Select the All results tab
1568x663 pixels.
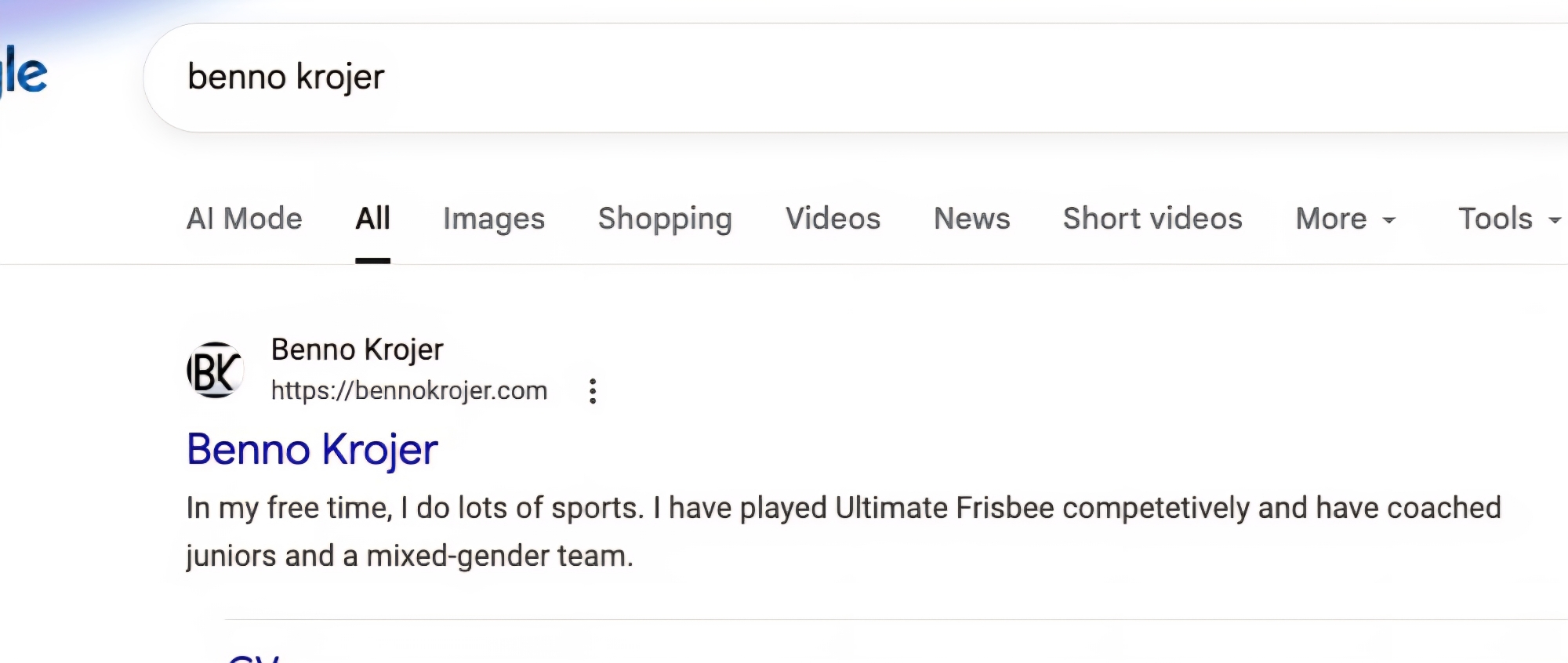coord(372,219)
